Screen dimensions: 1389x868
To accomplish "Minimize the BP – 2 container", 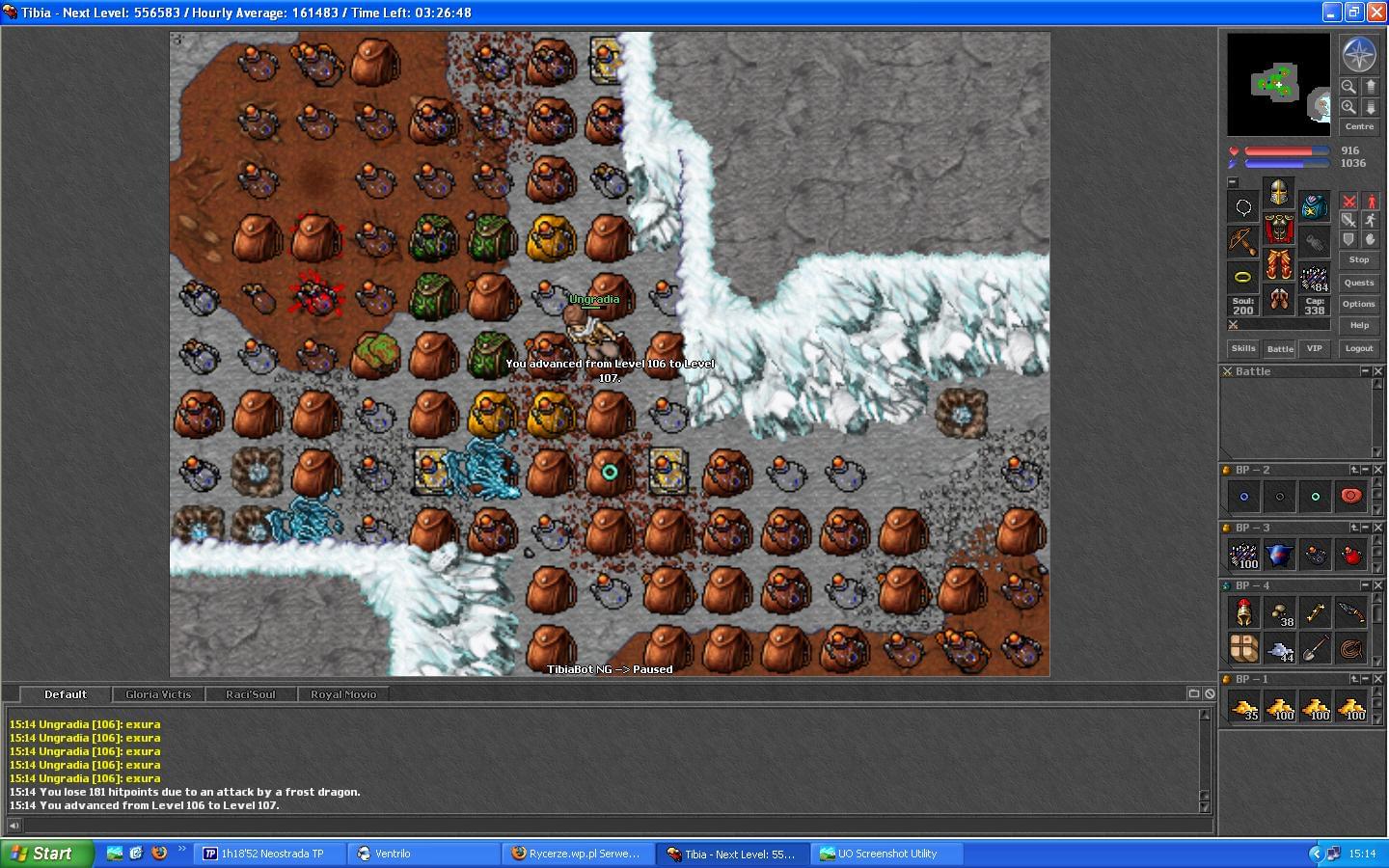I will point(1365,470).
